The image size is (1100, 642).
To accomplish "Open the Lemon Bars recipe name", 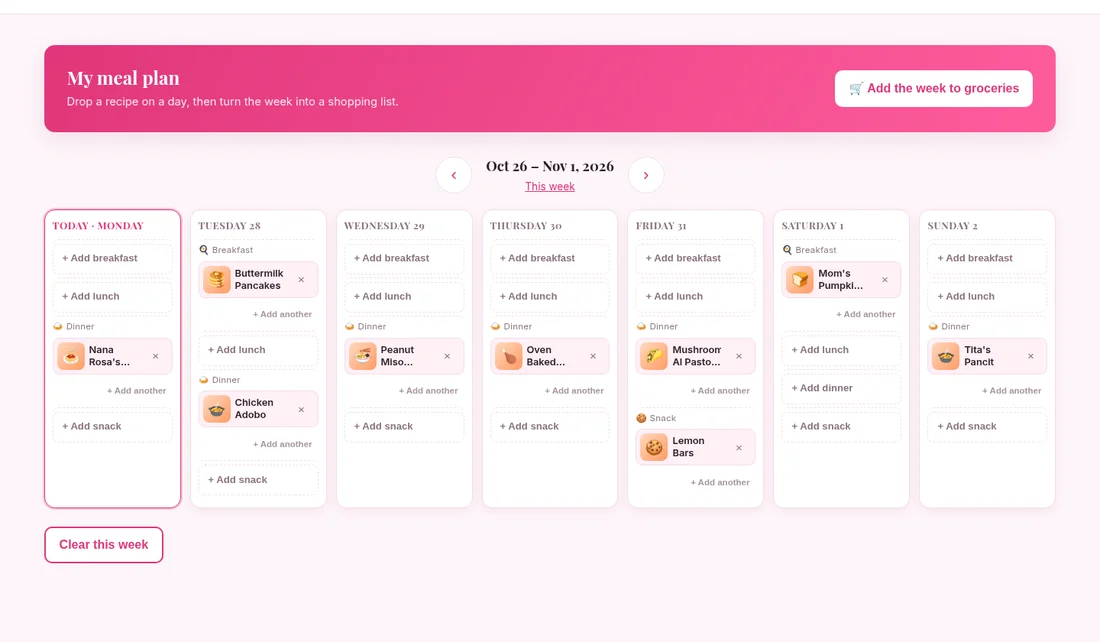I will coord(688,447).
